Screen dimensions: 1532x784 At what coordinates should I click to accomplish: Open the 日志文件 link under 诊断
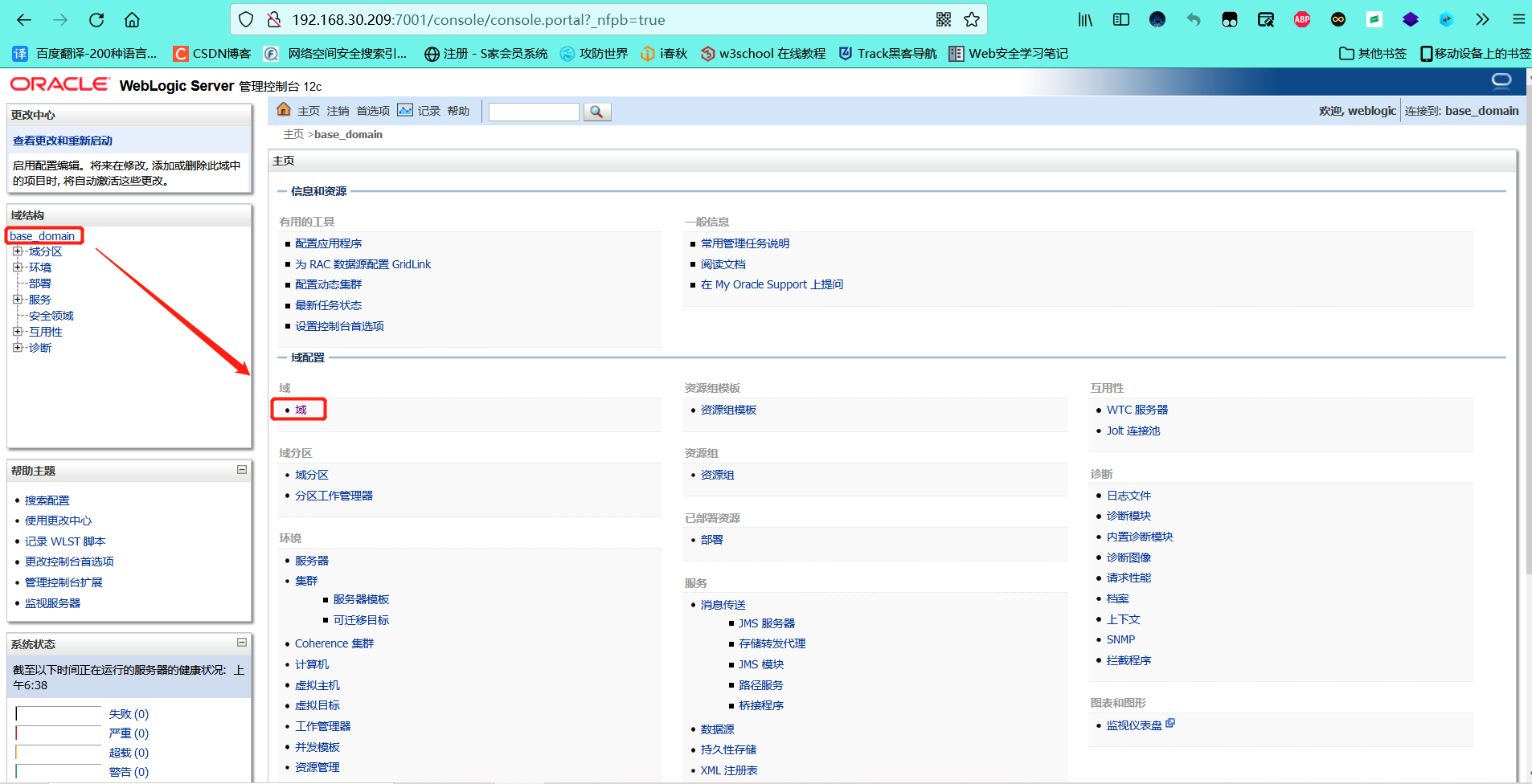point(1129,496)
